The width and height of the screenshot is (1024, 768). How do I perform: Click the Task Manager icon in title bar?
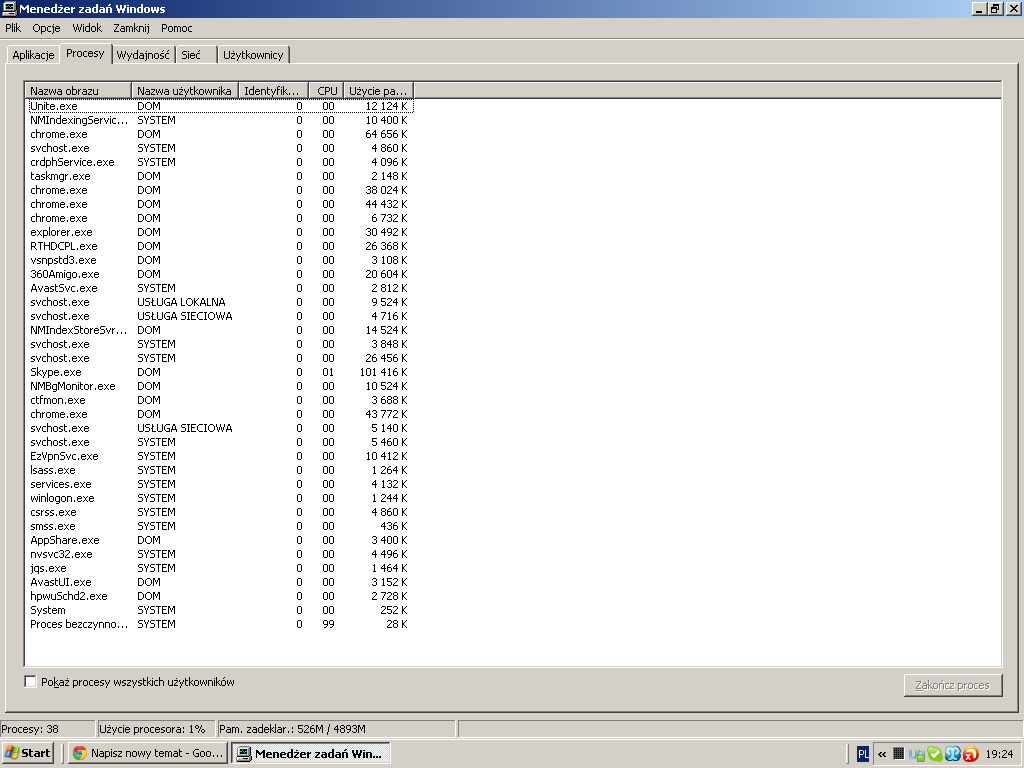(9, 9)
